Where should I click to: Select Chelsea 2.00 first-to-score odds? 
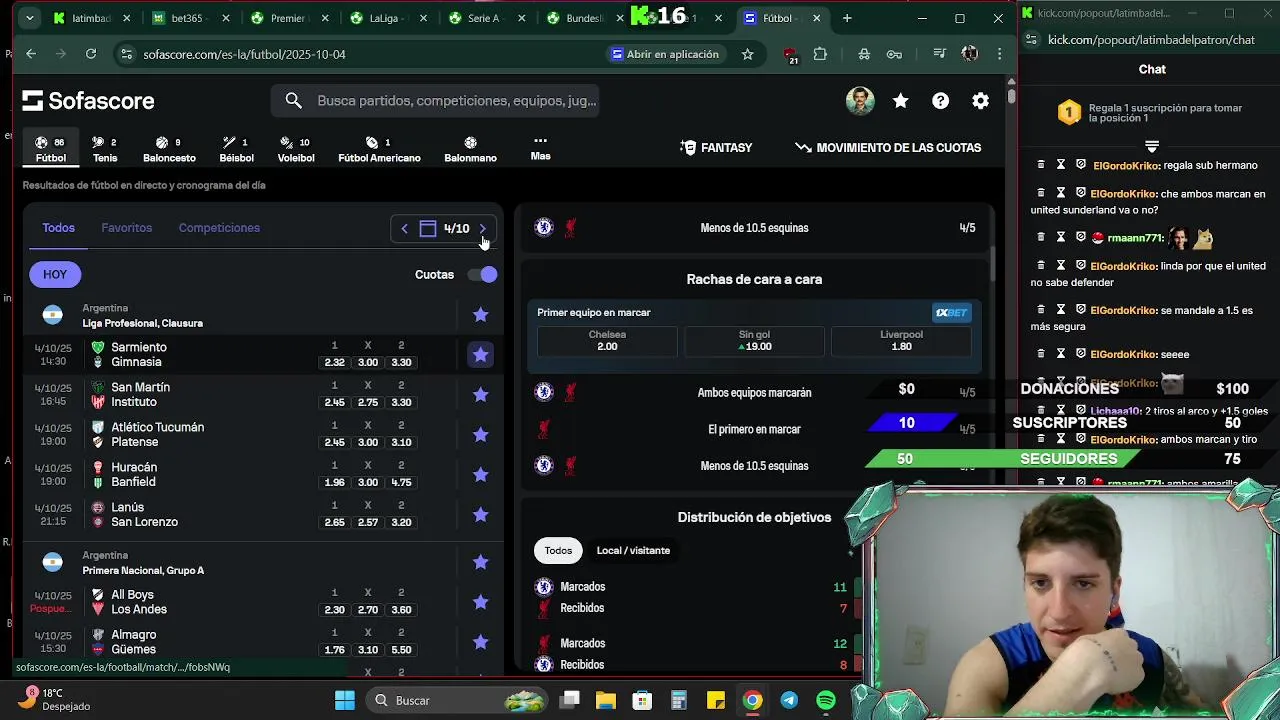pos(607,341)
